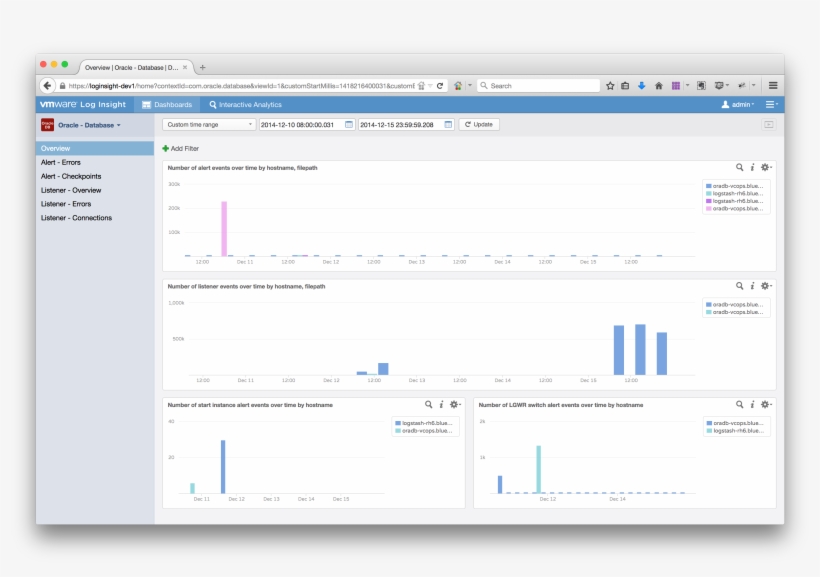
Task: Open the gear settings on the alert events chart
Action: (765, 167)
